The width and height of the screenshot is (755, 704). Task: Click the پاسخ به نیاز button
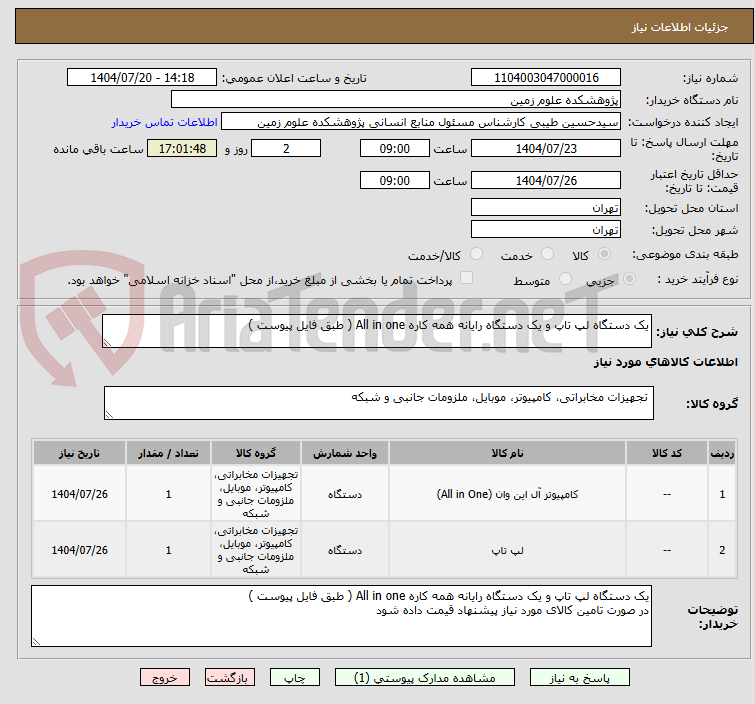(x=579, y=678)
